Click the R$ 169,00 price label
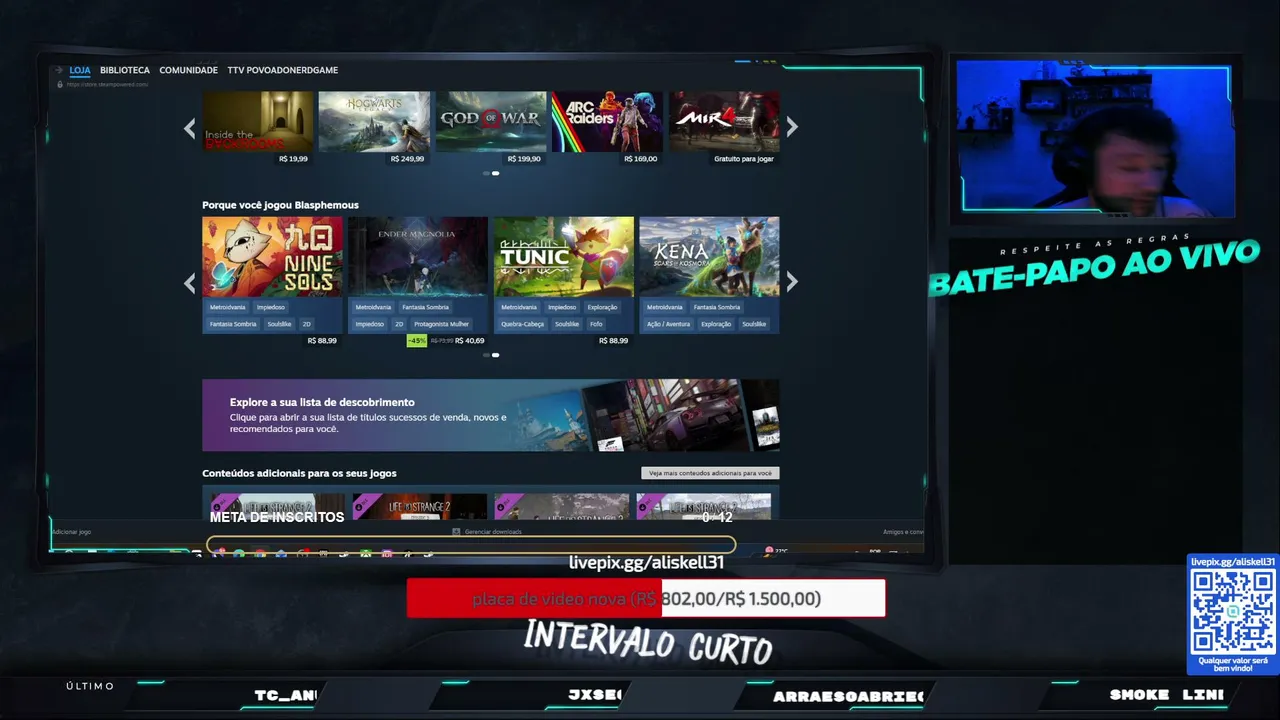This screenshot has height=720, width=1280. (x=640, y=159)
